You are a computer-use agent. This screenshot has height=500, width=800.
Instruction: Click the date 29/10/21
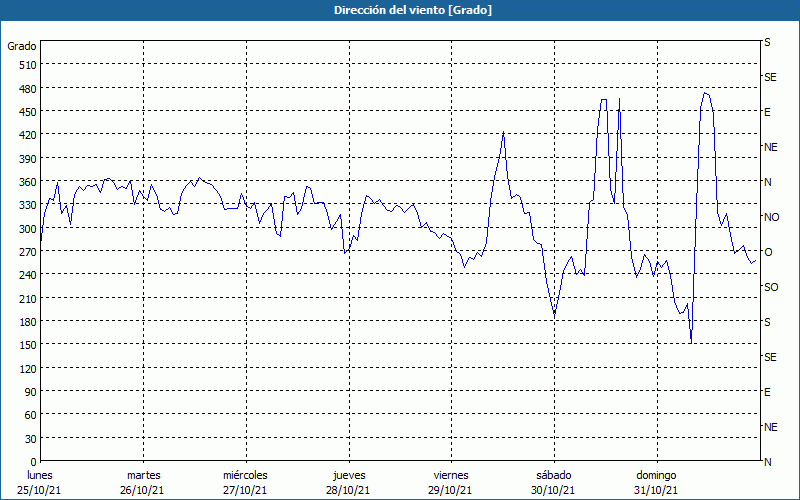pyautogui.click(x=451, y=490)
